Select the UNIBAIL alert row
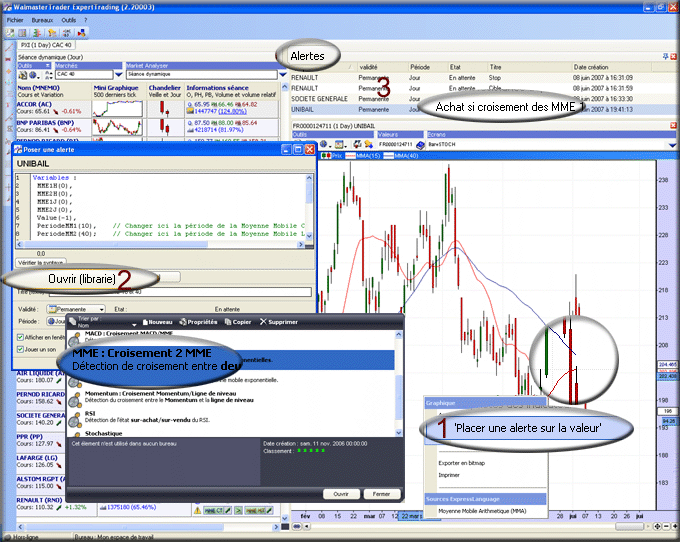The height and width of the screenshot is (542, 680). (481, 109)
